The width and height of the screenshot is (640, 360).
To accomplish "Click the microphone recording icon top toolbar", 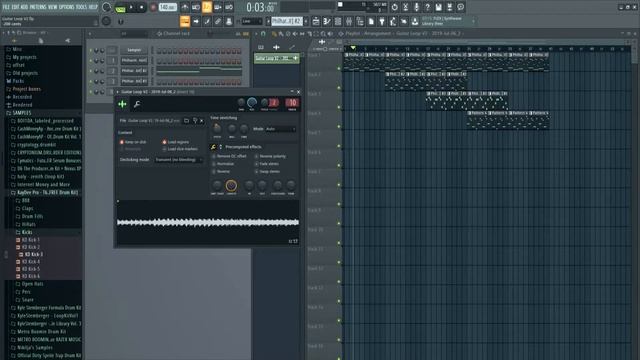I will tap(416, 7).
